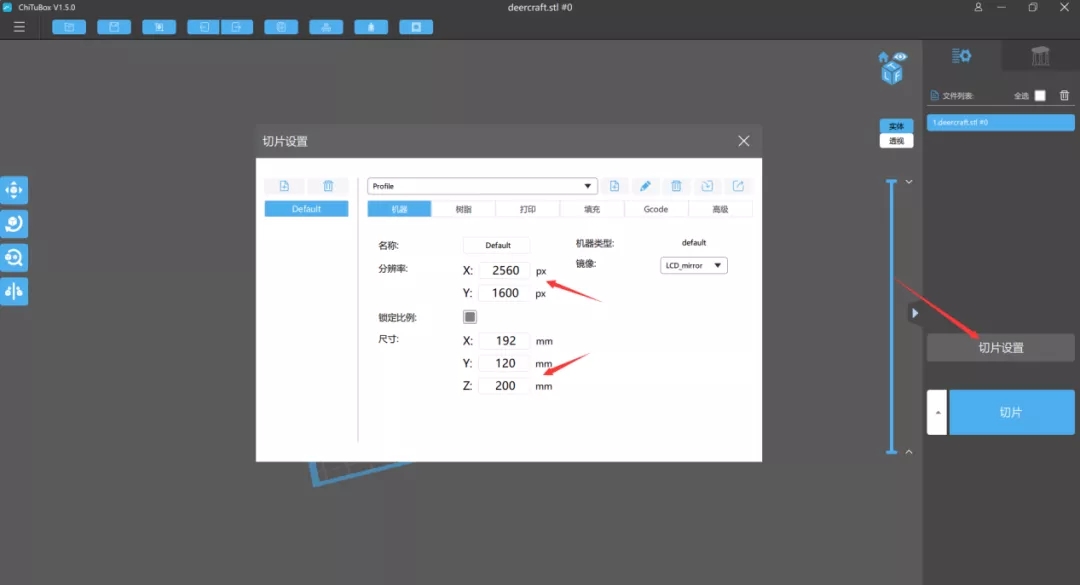1080x585 pixels.
Task: Delete machine using left trash icon
Action: (x=328, y=186)
